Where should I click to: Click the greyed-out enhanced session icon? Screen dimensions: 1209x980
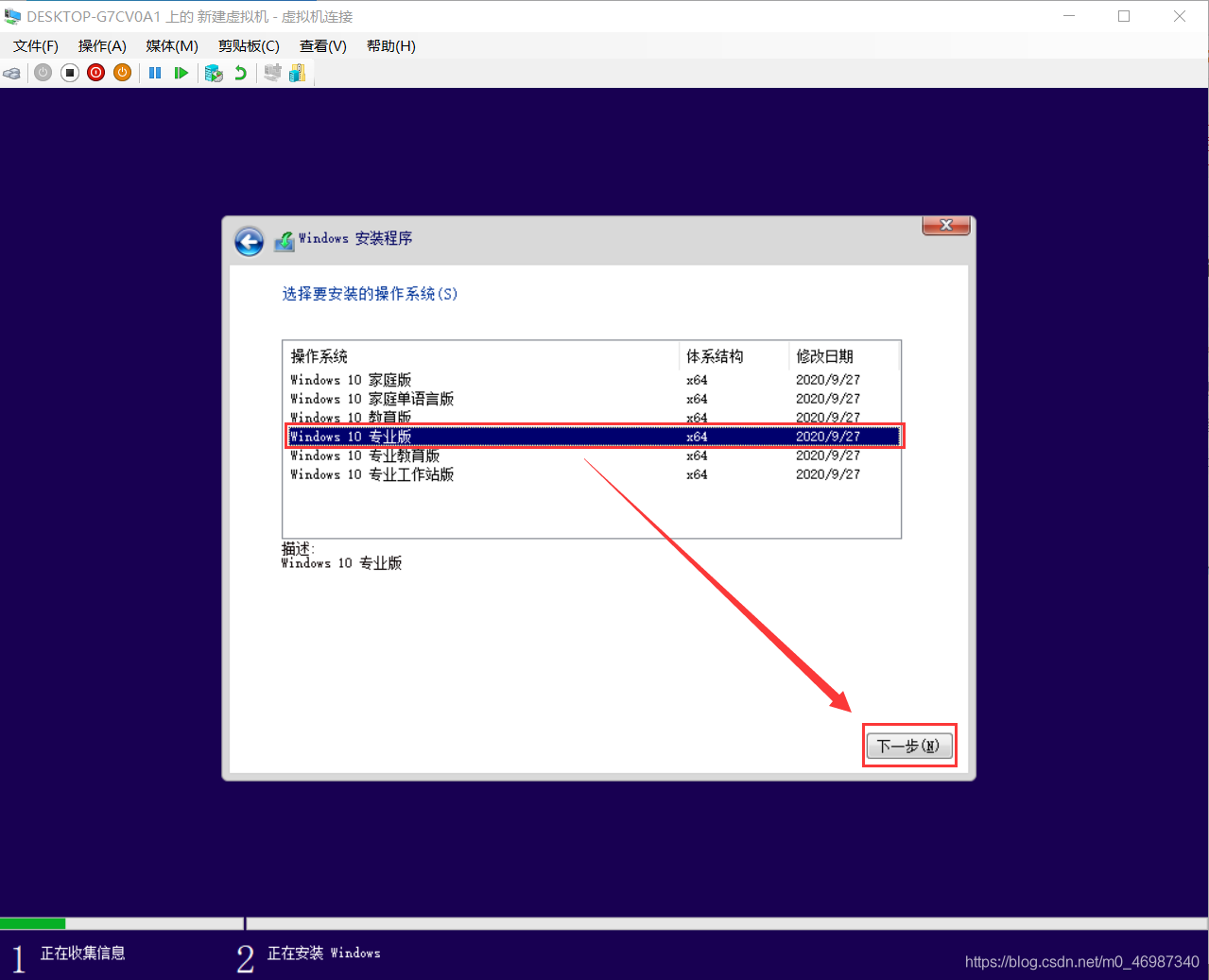click(x=272, y=73)
